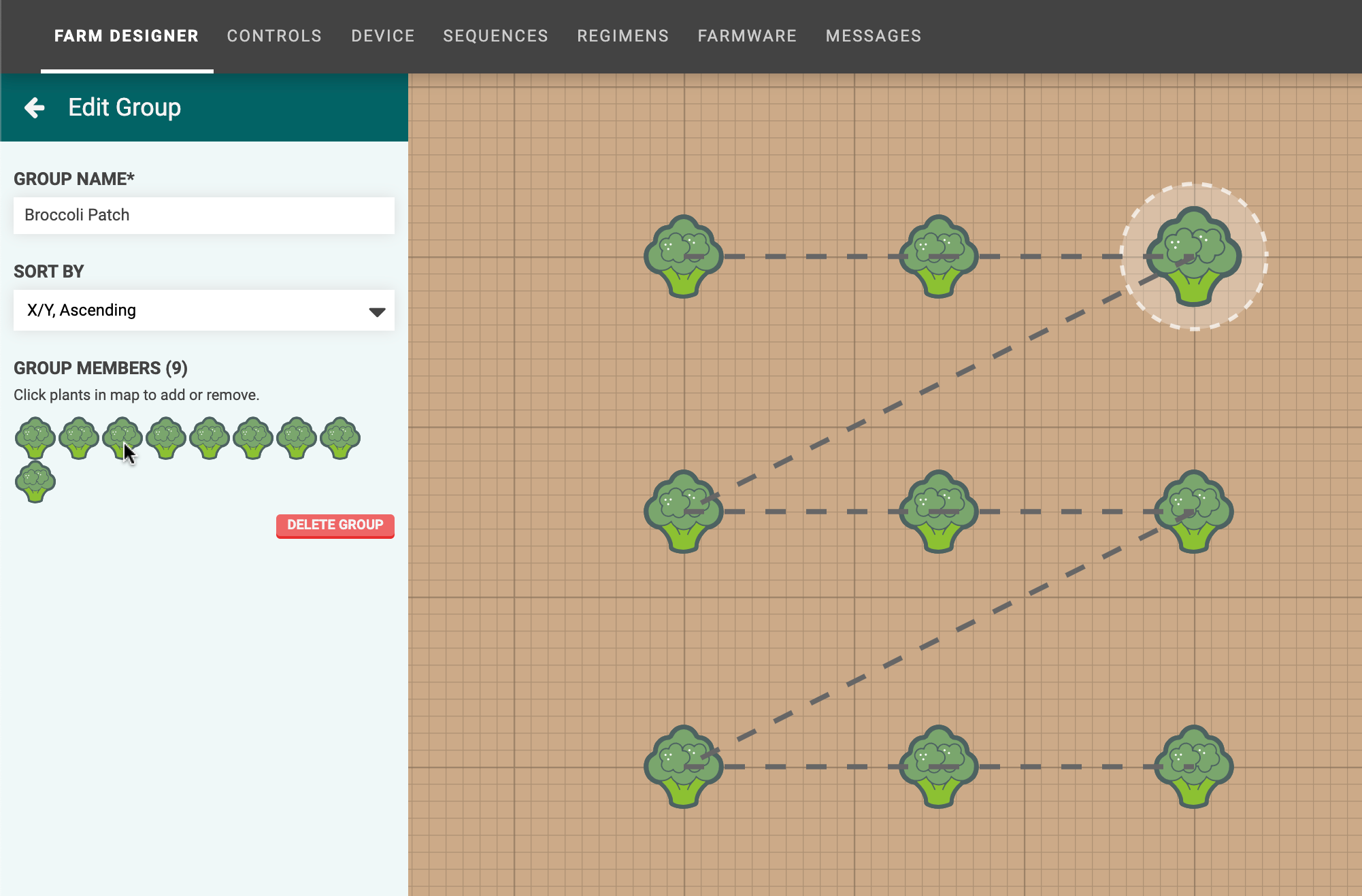The height and width of the screenshot is (896, 1362).
Task: Switch to the Sequences tab
Action: 495,36
